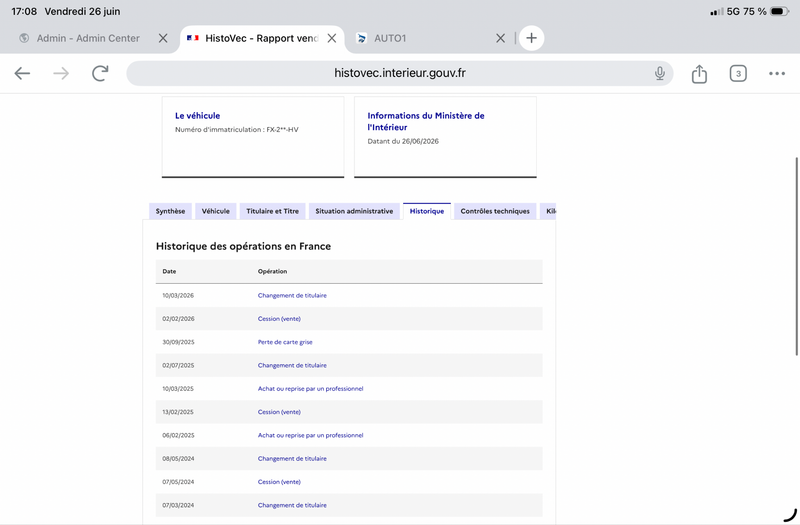Screen dimensions: 800x525
Task: Close the Admin Center tab
Action: [x=163, y=38]
